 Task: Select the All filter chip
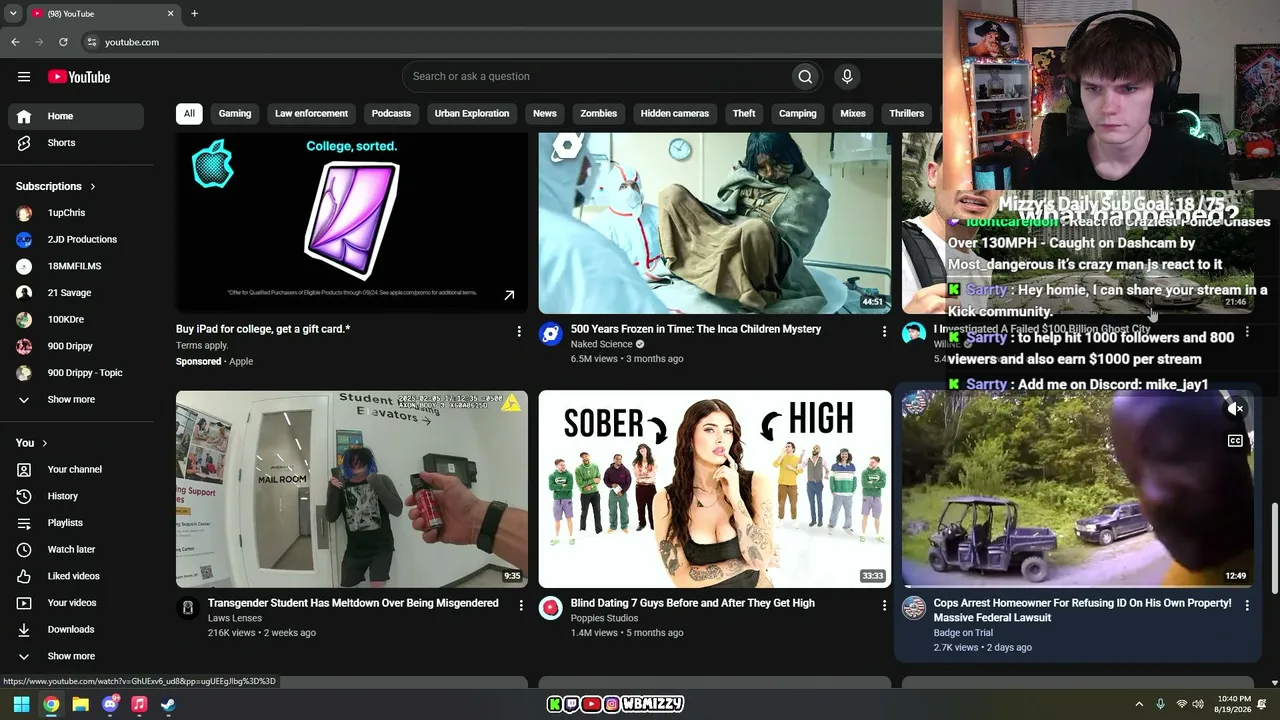[x=189, y=114]
